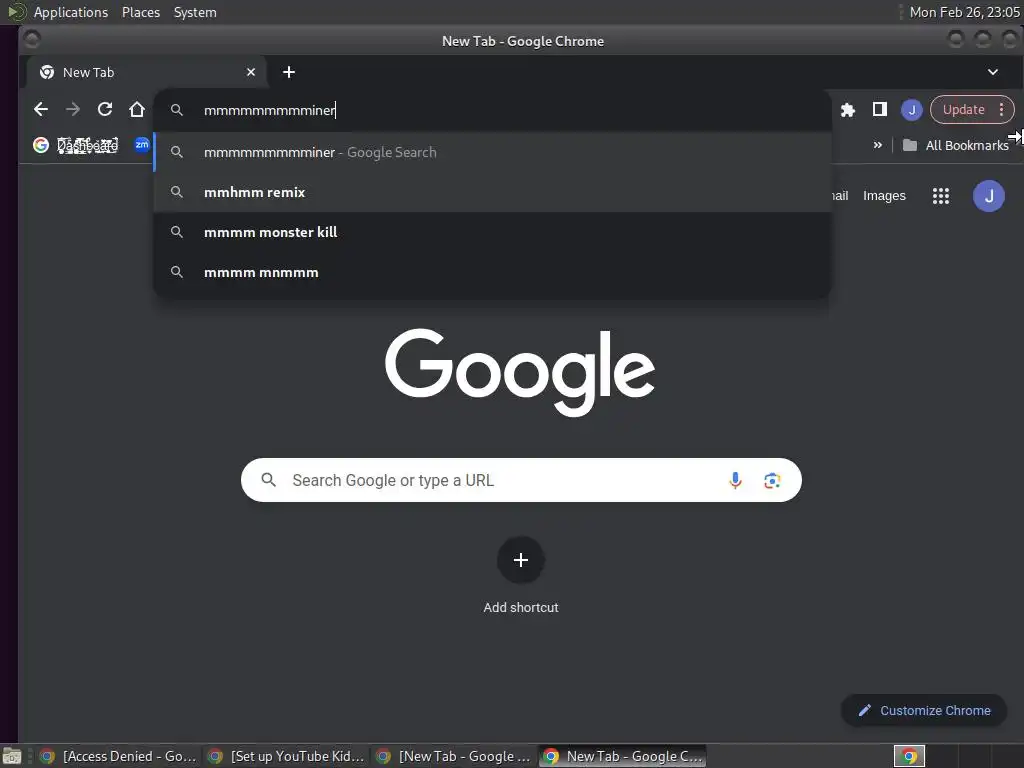Switch to bracketed New Tab taskbar window

pos(455,756)
